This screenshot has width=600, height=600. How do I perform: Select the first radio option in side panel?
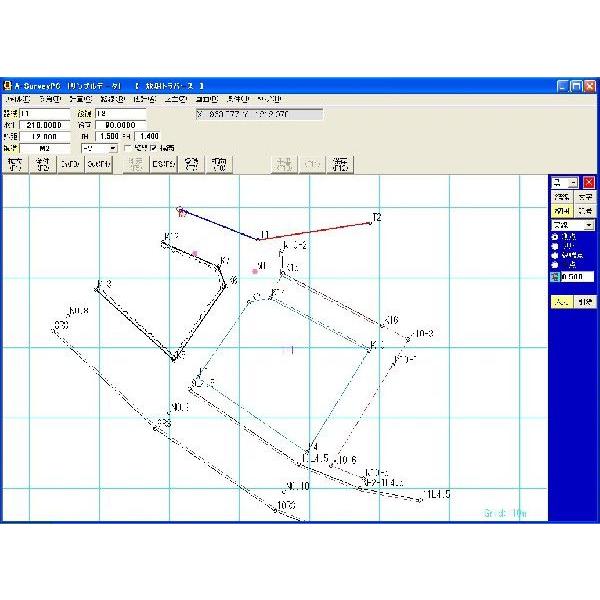[x=555, y=237]
